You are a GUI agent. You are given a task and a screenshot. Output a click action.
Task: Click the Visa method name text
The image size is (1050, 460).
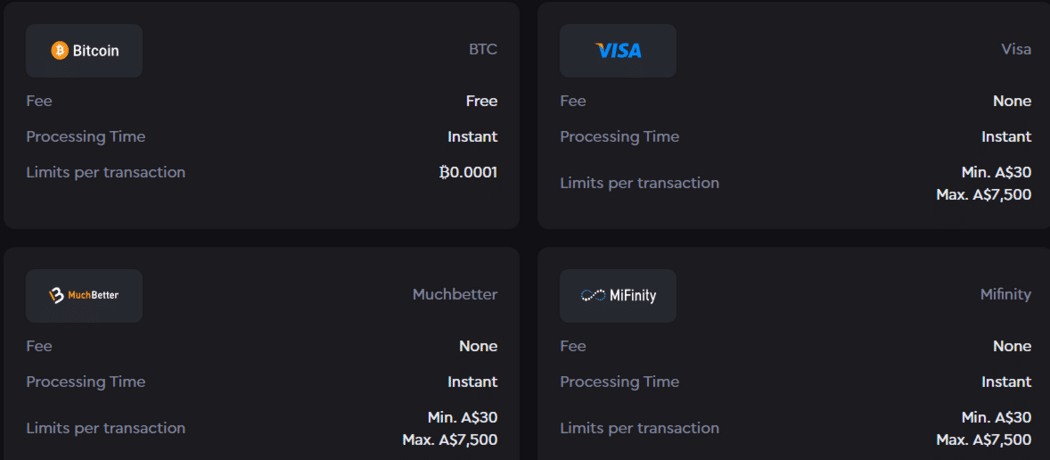pyautogui.click(x=1015, y=49)
